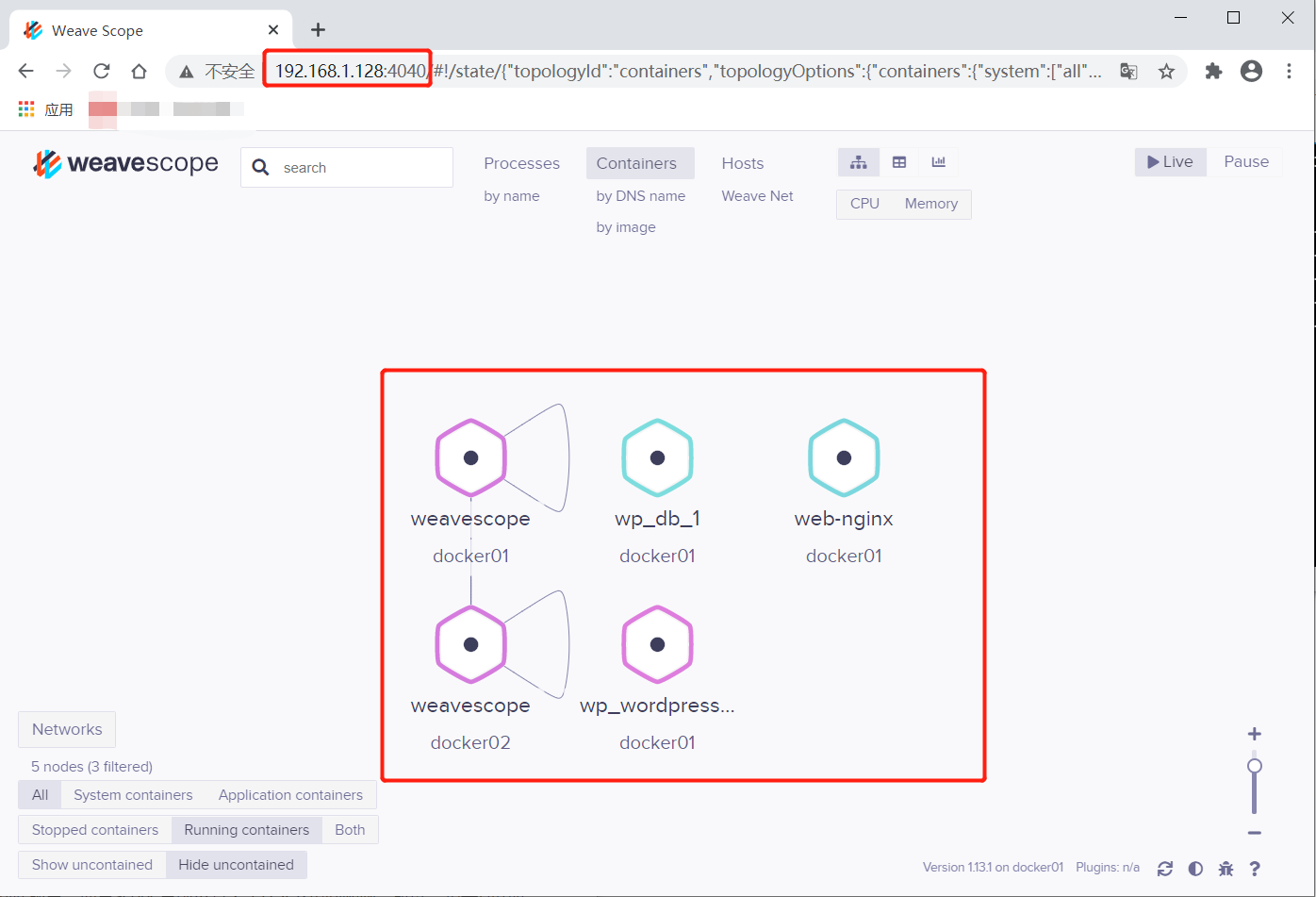
Task: Click the refresh icon in footer
Action: [1165, 869]
